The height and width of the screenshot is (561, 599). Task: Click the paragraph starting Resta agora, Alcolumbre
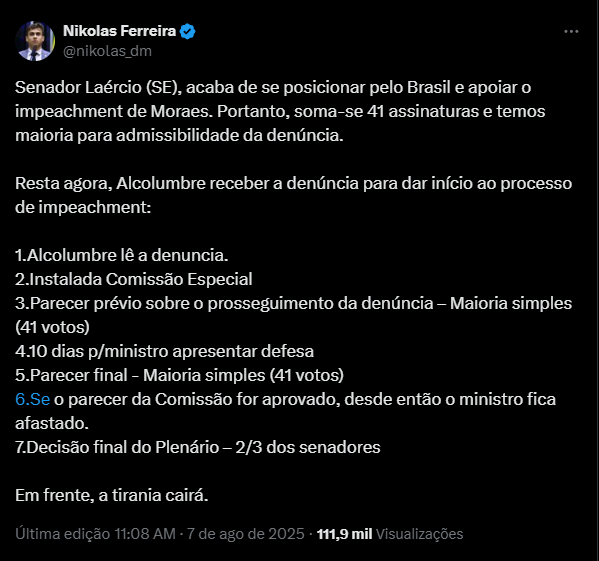pos(293,195)
